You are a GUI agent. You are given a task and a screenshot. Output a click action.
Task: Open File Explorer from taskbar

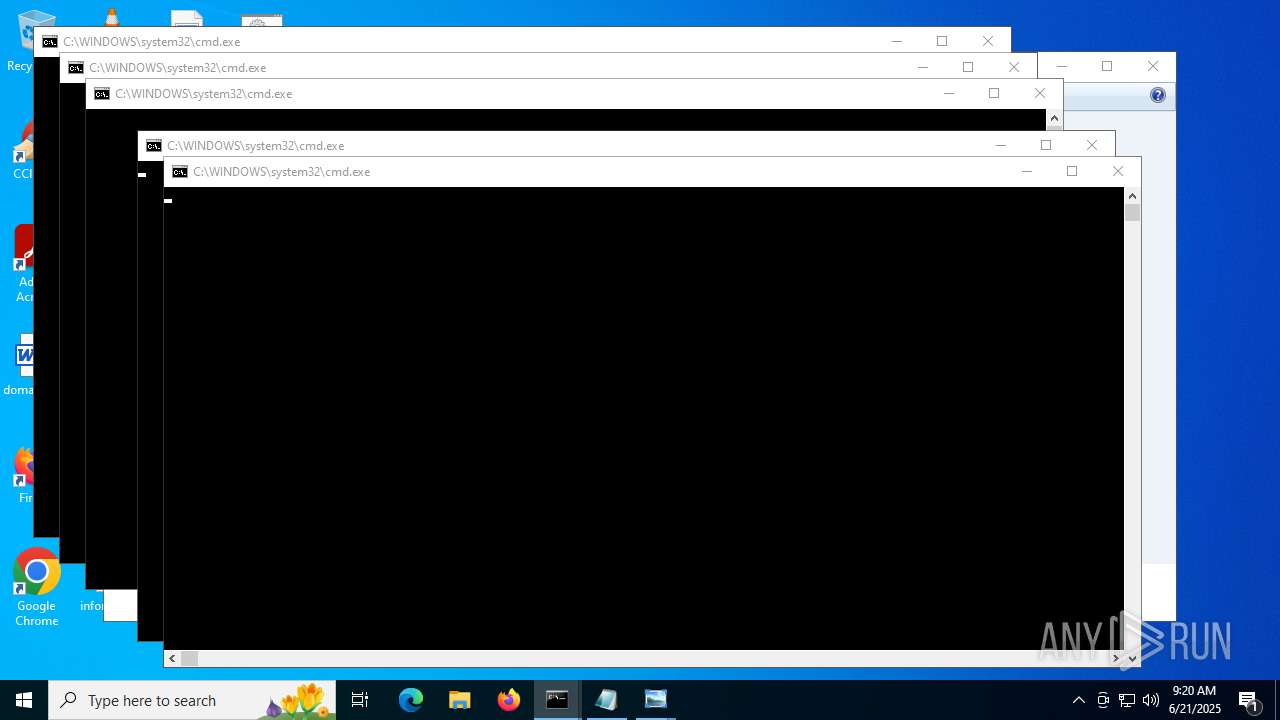pos(460,700)
